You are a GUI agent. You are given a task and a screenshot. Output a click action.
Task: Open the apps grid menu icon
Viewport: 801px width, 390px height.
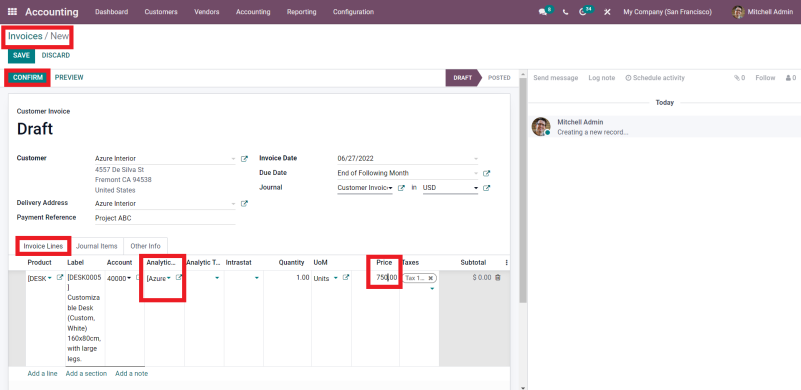point(13,12)
